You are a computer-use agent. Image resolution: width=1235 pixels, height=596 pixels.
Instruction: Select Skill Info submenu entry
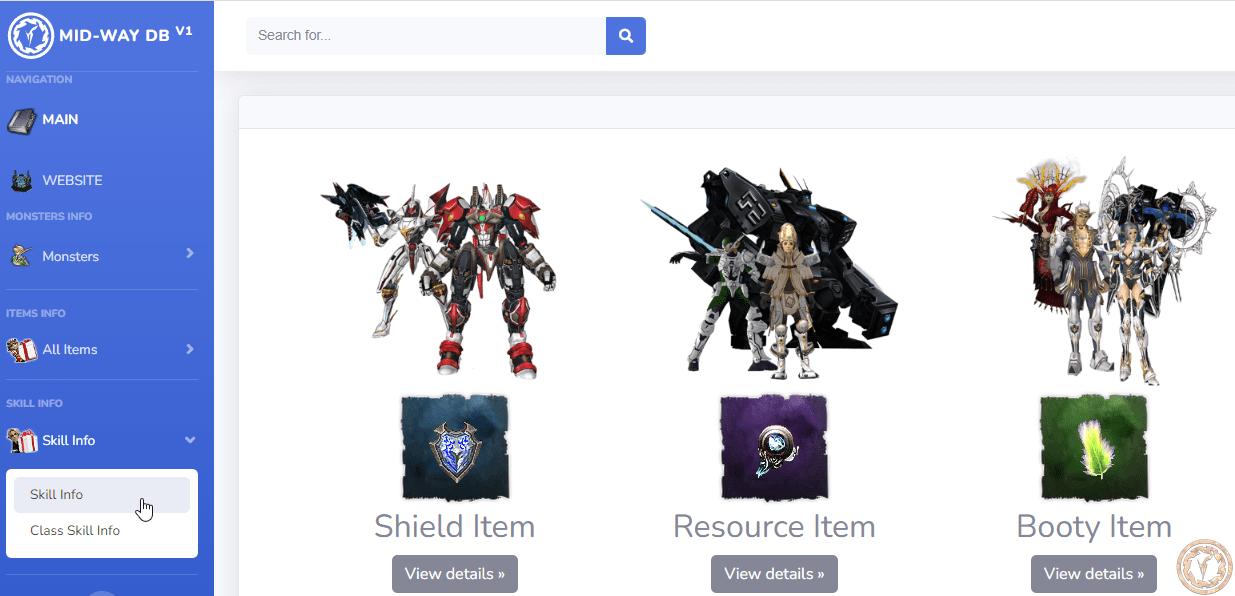102,495
